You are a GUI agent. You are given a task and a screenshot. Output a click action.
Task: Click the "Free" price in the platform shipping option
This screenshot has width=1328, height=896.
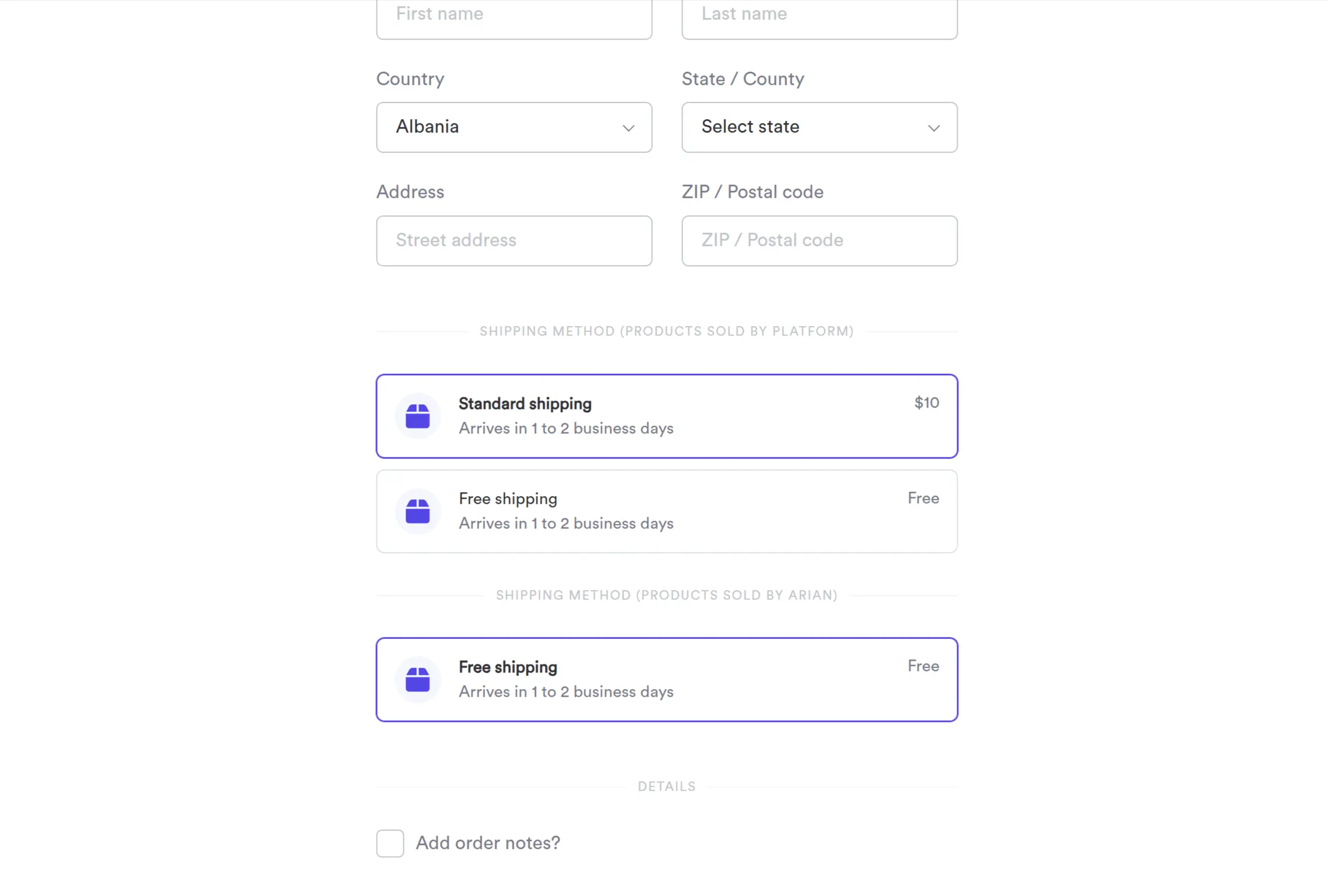923,498
